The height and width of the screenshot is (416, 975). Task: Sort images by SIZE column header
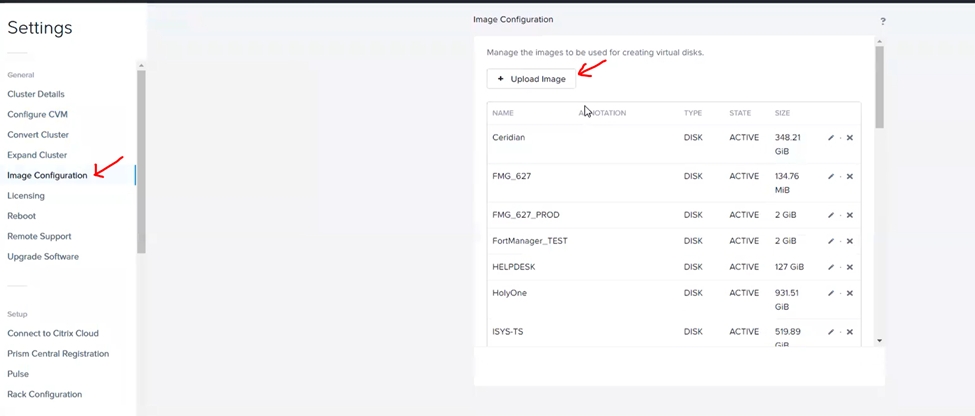pos(782,113)
